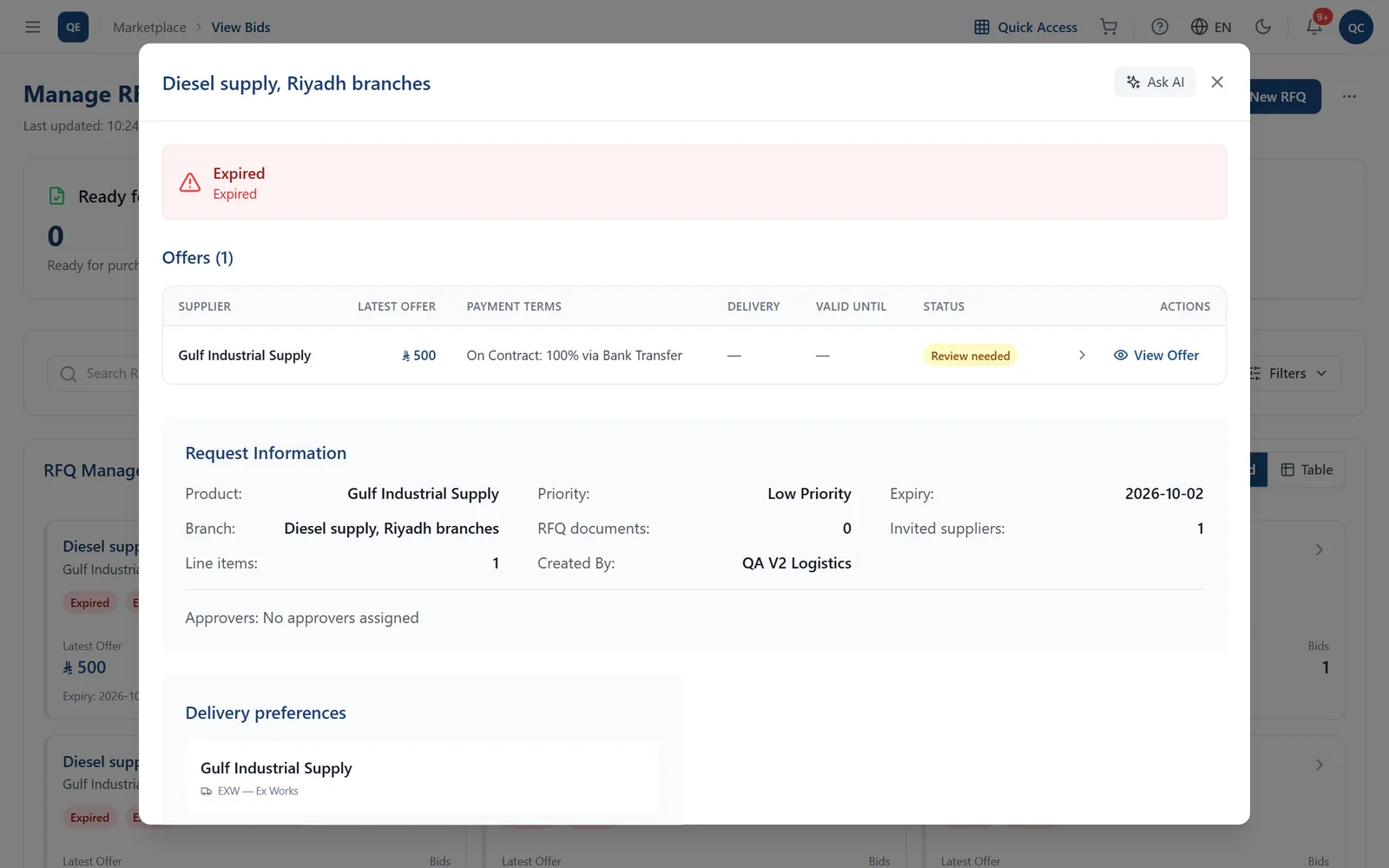Open the three-dot more options menu
Screen dimensions: 1389x868
pos(1349,96)
